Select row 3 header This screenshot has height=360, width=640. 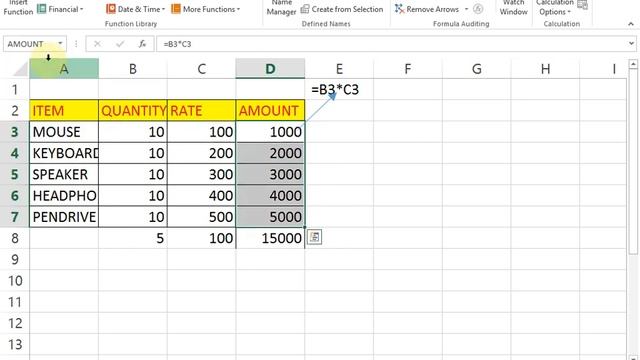click(15, 132)
